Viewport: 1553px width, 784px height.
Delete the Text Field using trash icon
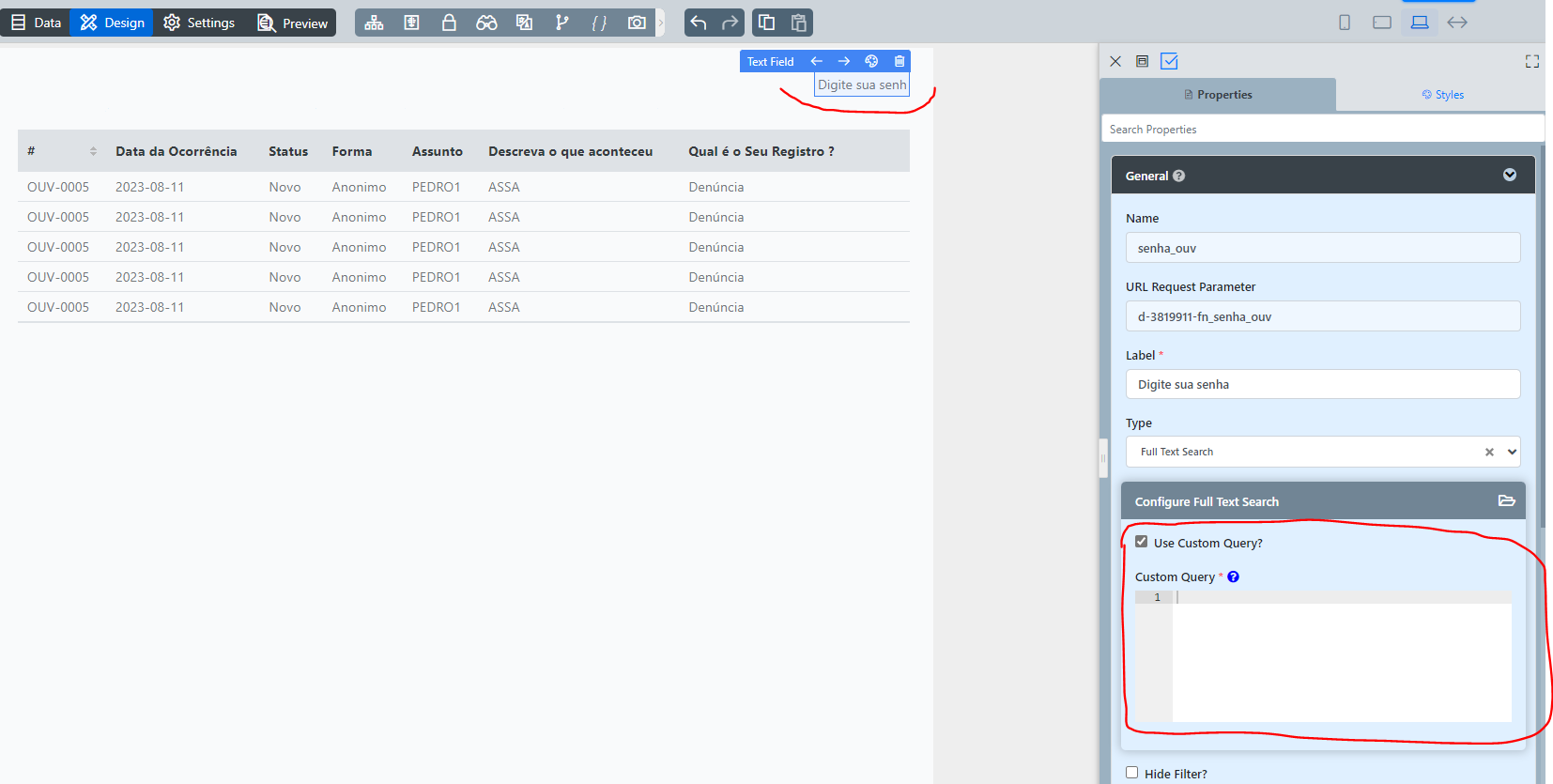[x=899, y=61]
